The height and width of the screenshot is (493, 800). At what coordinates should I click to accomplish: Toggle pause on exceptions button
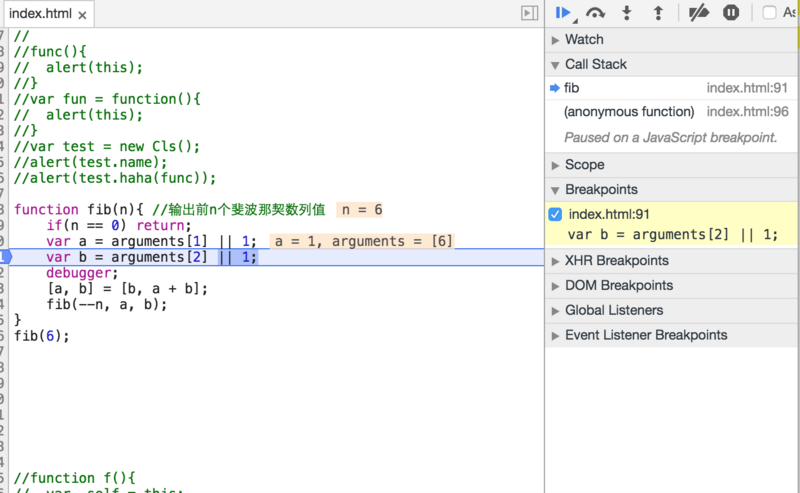click(731, 13)
